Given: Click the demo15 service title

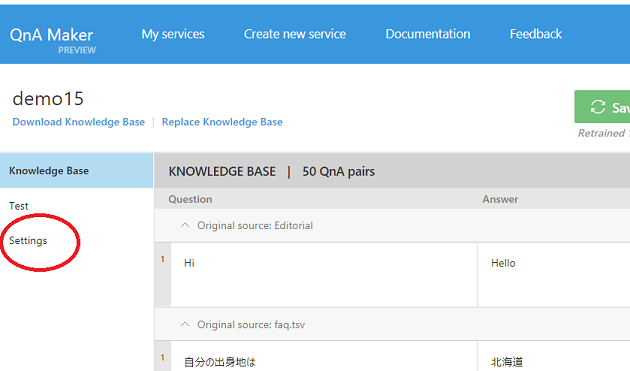Looking at the screenshot, I should [x=48, y=99].
